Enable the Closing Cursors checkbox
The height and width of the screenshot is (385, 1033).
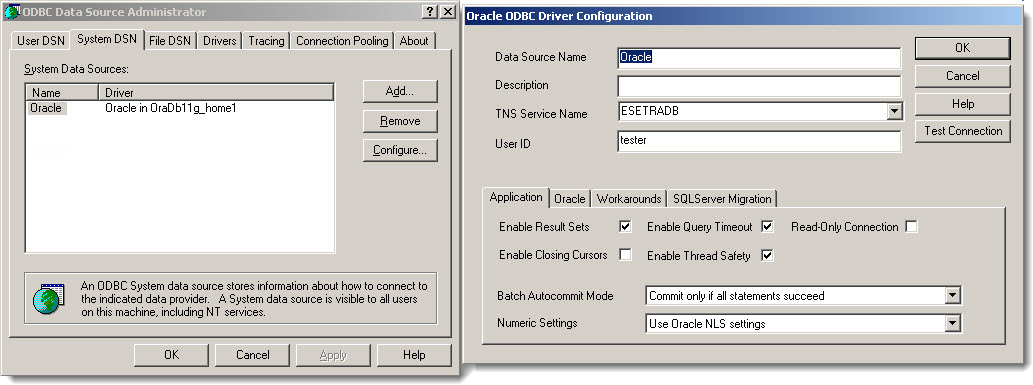click(x=625, y=255)
